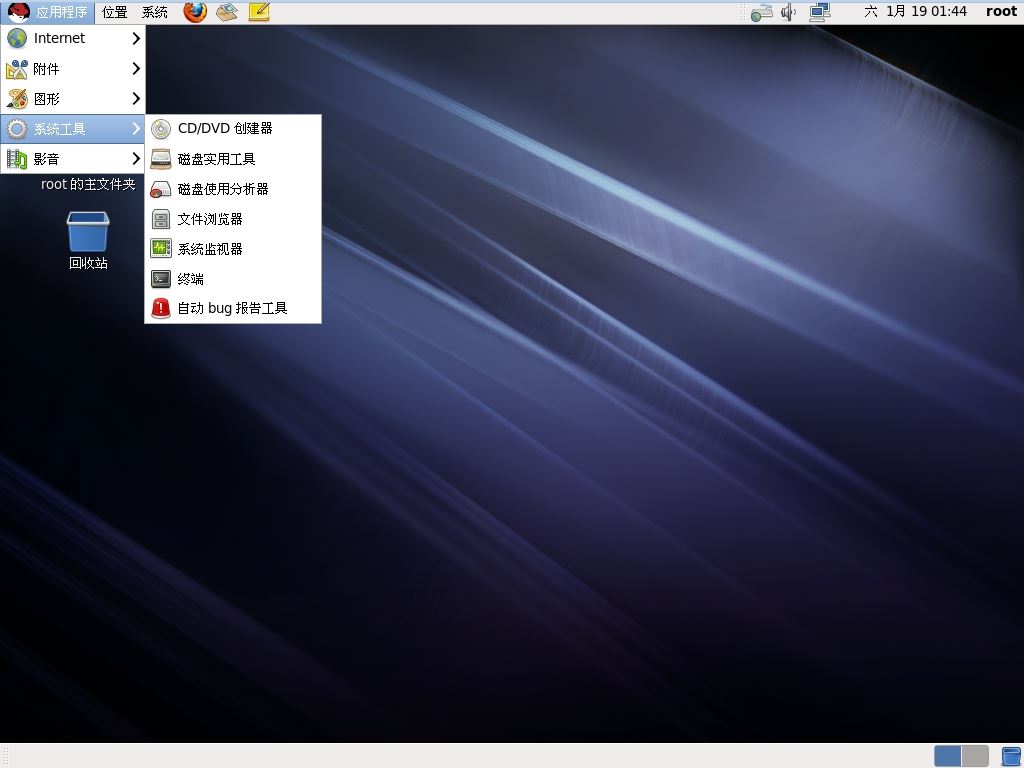
Task: Click the 图形 graphics palette icon
Action: [x=17, y=99]
